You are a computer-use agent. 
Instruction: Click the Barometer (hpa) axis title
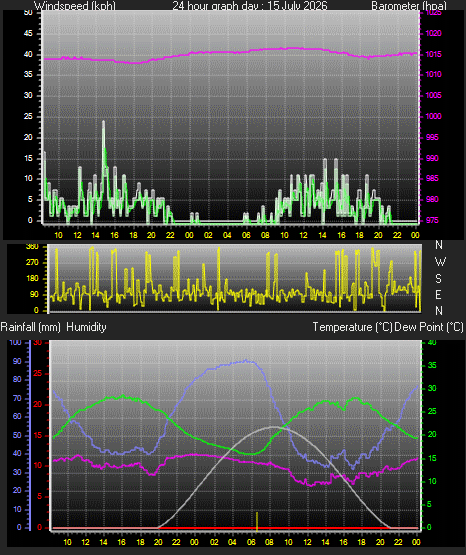(409, 6)
